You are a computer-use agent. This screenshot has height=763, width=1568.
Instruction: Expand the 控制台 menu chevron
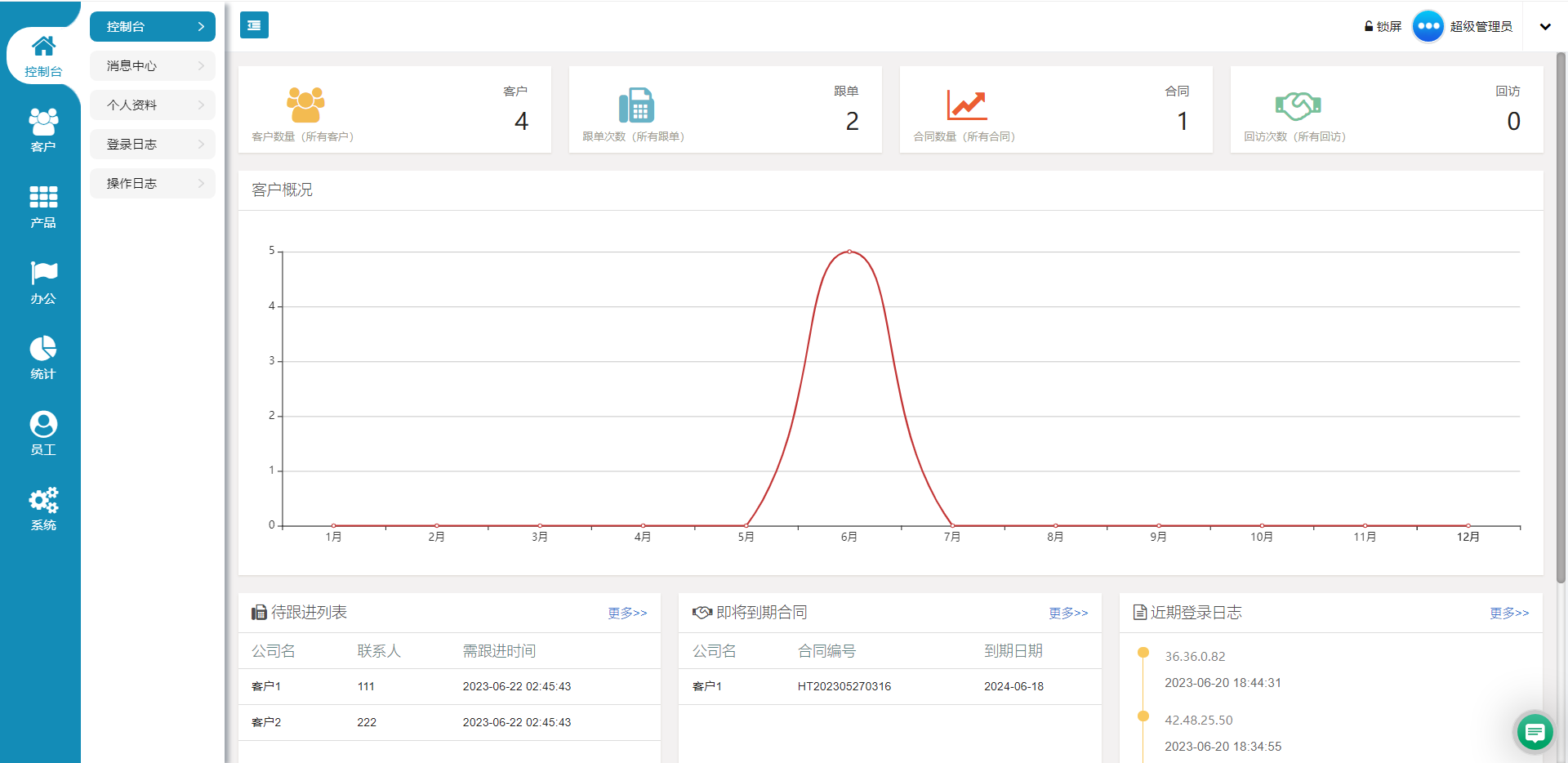tap(201, 27)
